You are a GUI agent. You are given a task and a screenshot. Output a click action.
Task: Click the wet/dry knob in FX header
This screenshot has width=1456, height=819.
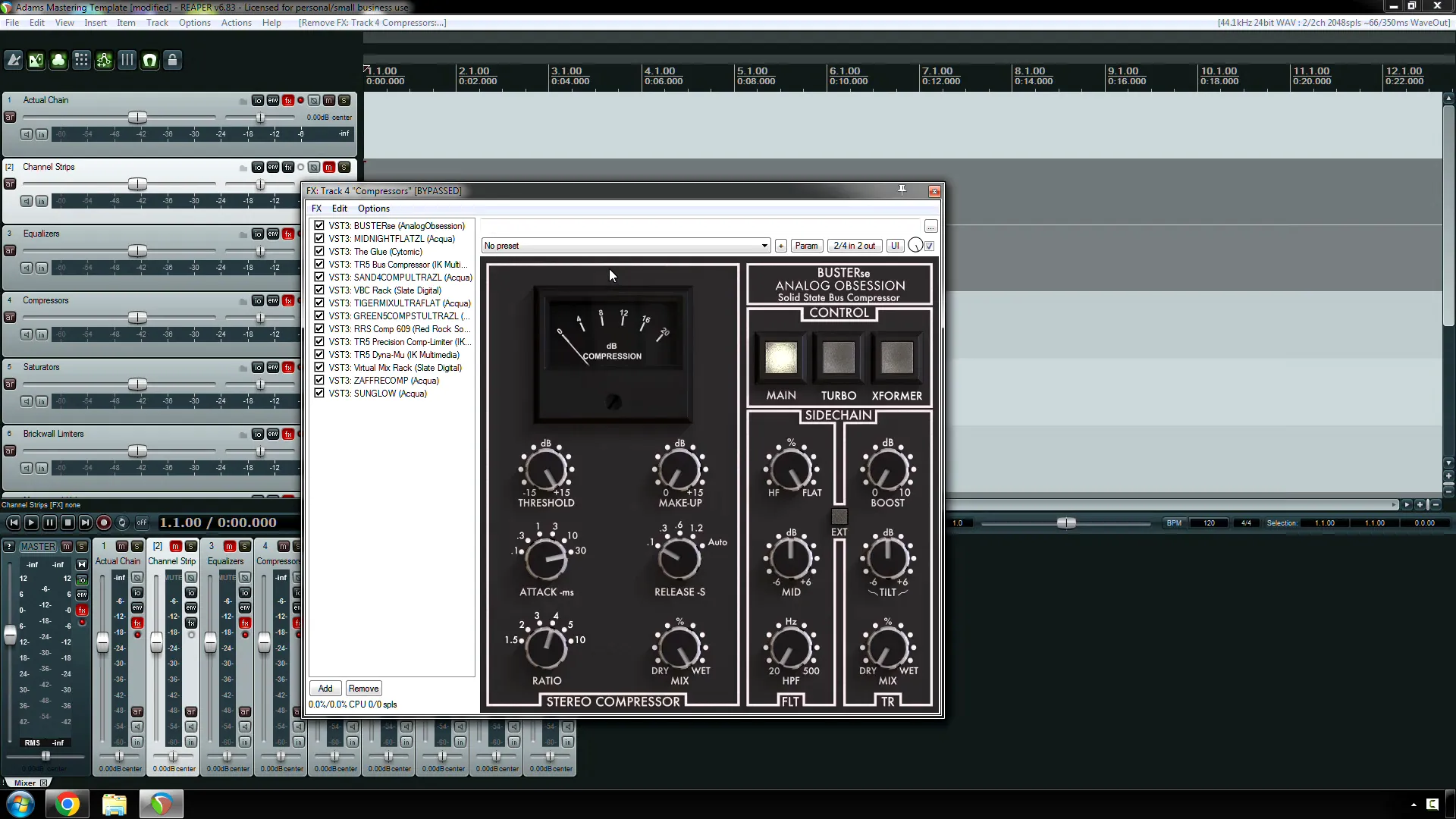point(915,246)
